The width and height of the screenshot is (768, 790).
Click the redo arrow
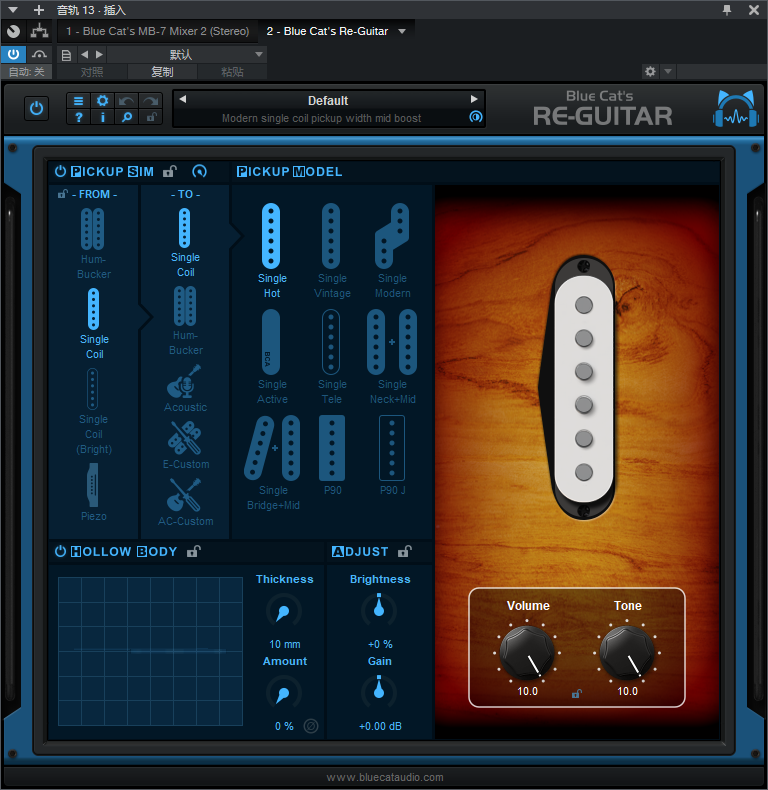point(150,101)
